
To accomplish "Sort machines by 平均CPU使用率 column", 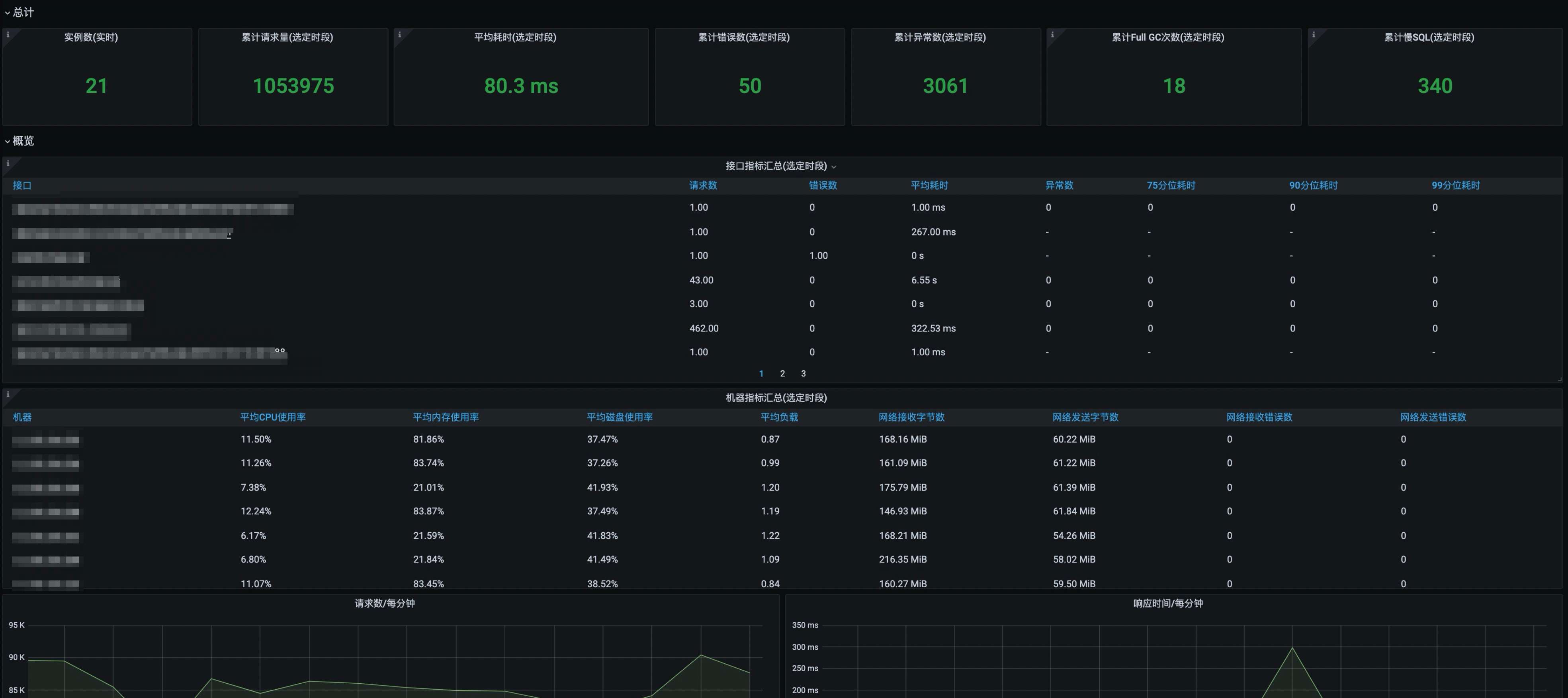I will tap(273, 417).
